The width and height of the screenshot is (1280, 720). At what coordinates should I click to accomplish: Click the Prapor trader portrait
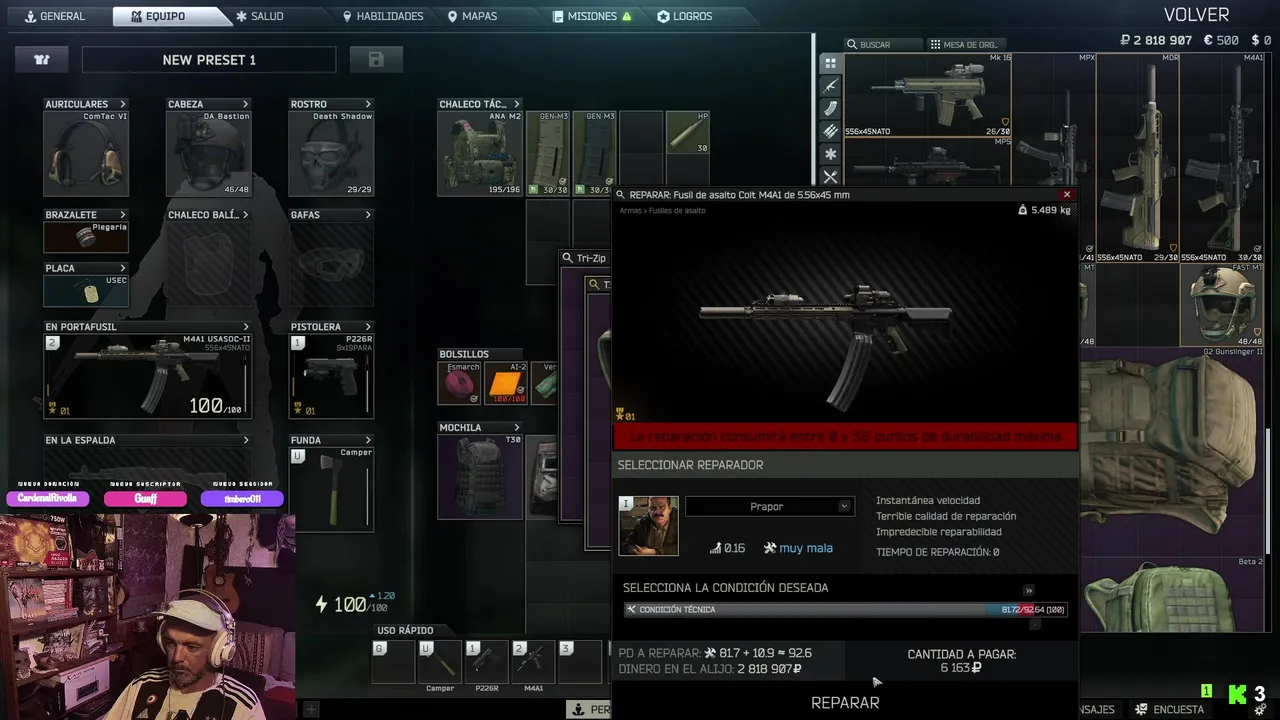648,526
